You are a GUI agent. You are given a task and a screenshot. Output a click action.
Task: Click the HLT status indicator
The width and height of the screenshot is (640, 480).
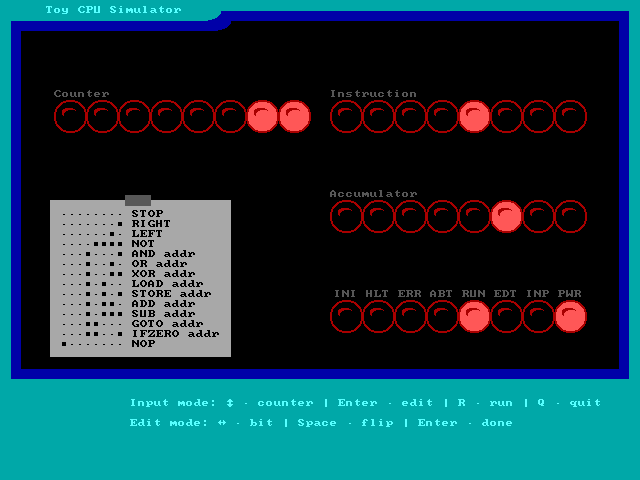(378, 317)
